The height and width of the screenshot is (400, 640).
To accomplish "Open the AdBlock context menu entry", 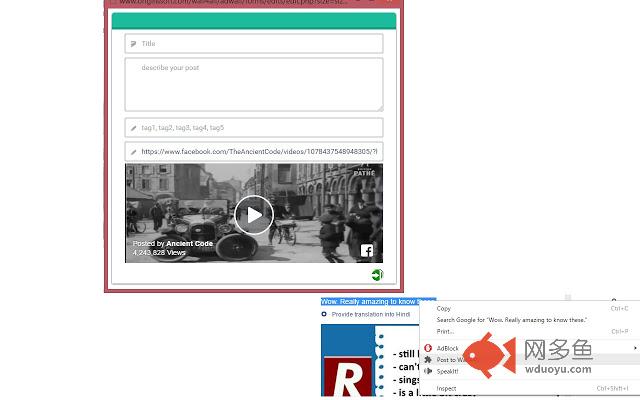I will 530,348.
